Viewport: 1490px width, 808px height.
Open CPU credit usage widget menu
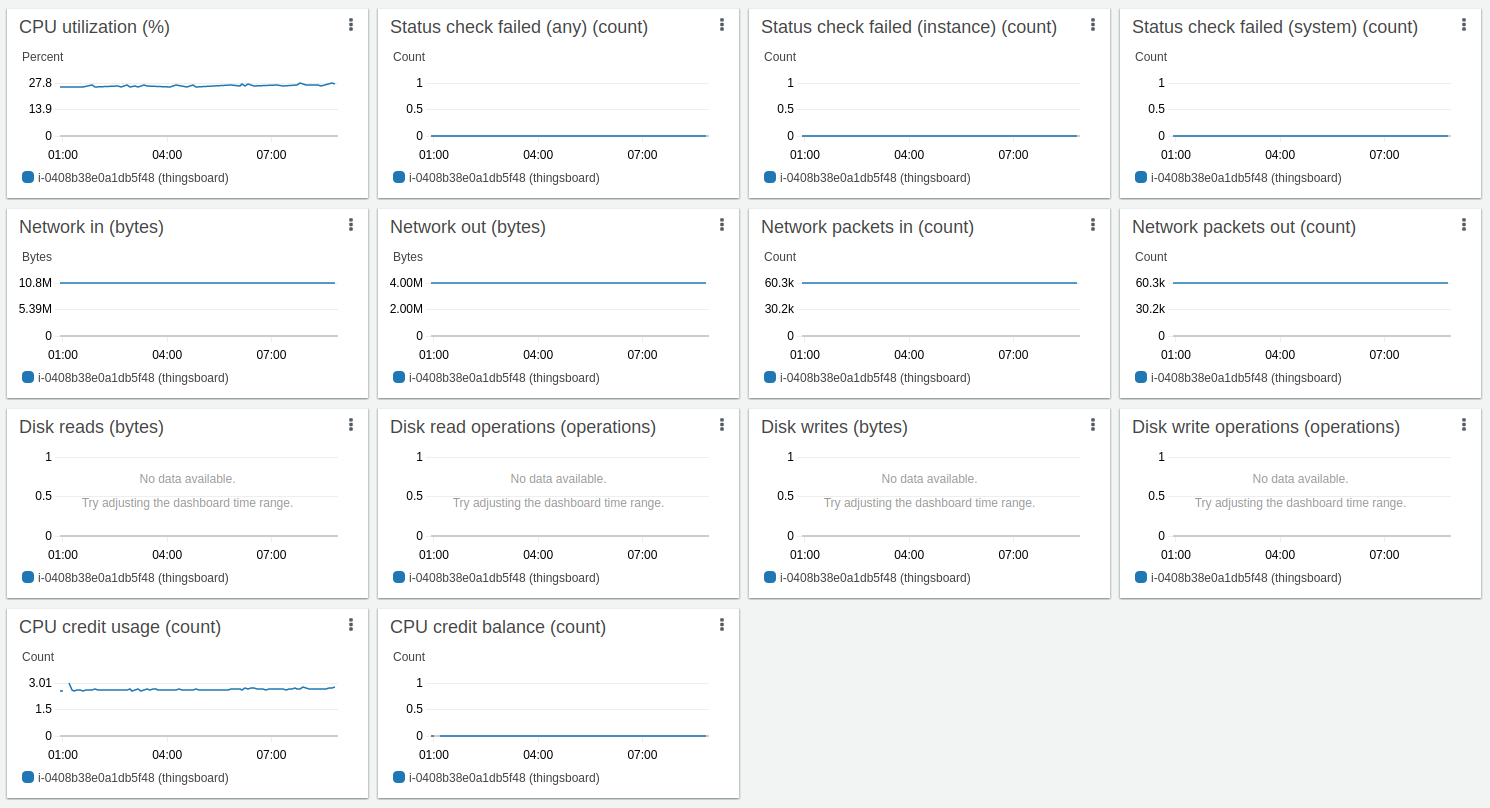(x=351, y=625)
